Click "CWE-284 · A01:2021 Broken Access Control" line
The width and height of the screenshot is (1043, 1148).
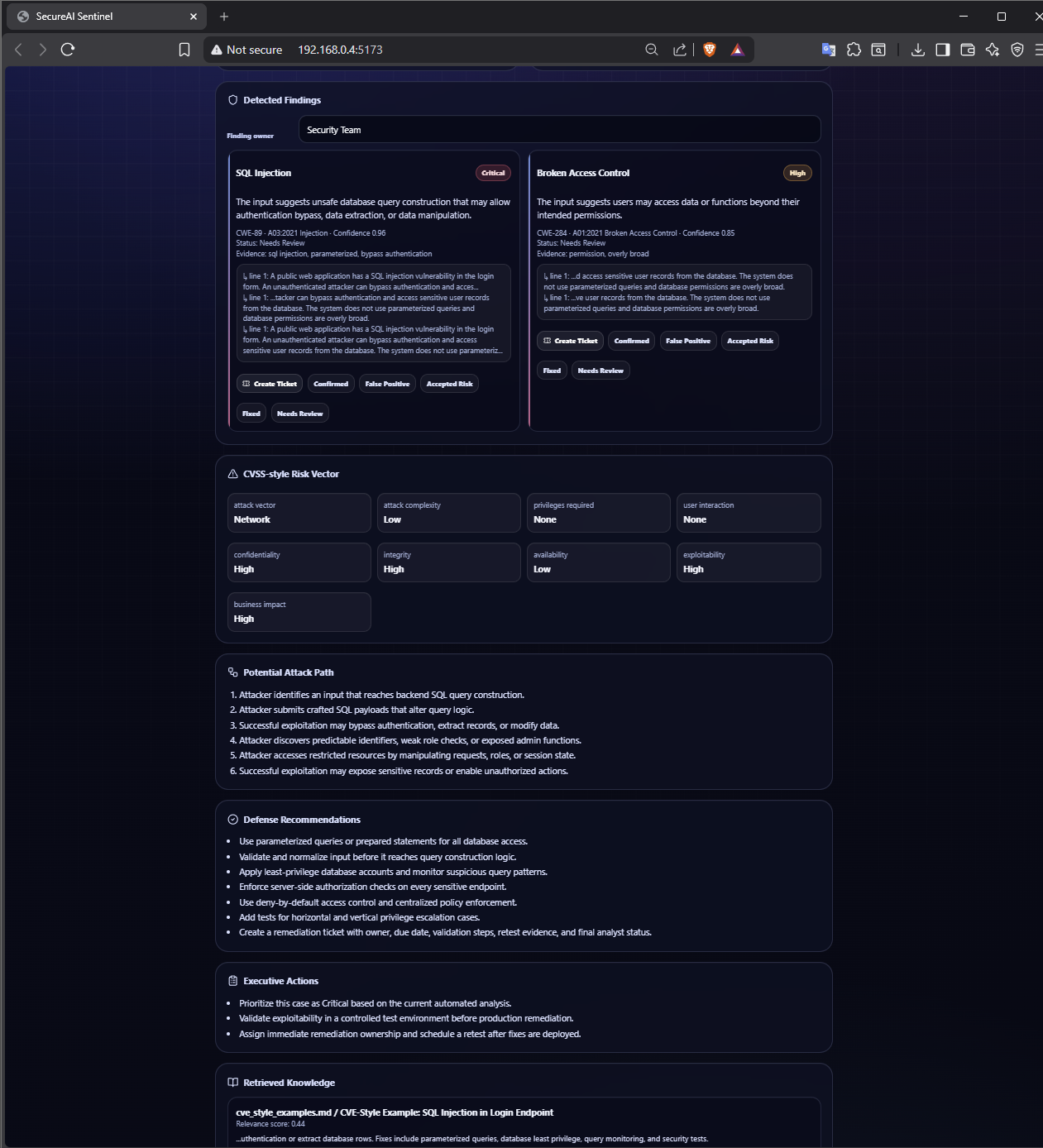[635, 233]
